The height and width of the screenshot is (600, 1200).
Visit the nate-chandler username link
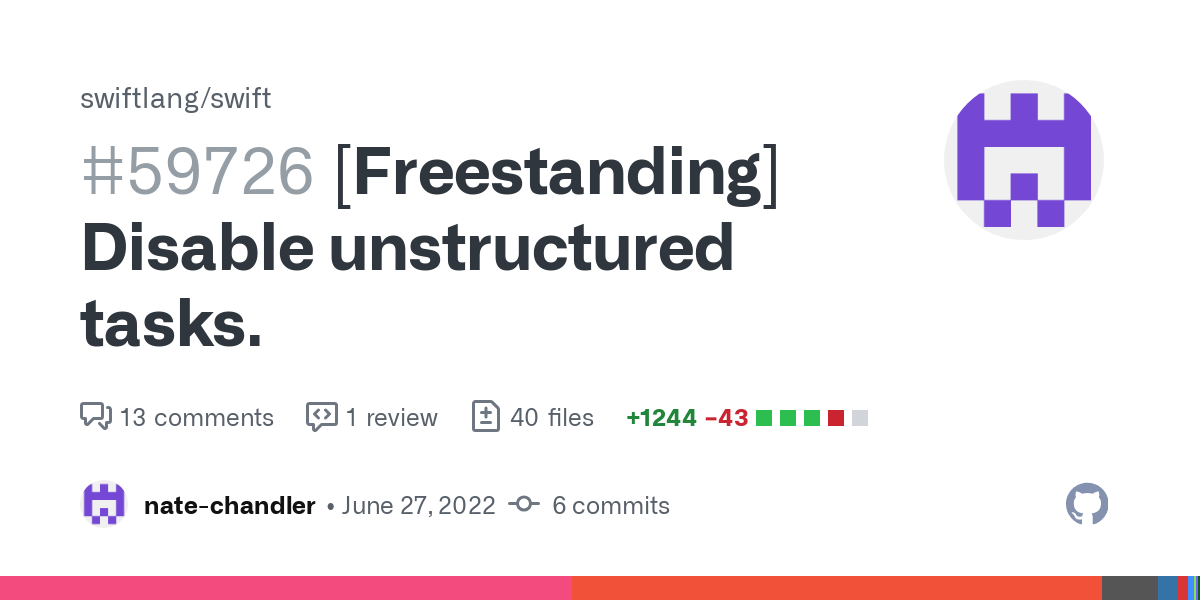tap(230, 506)
